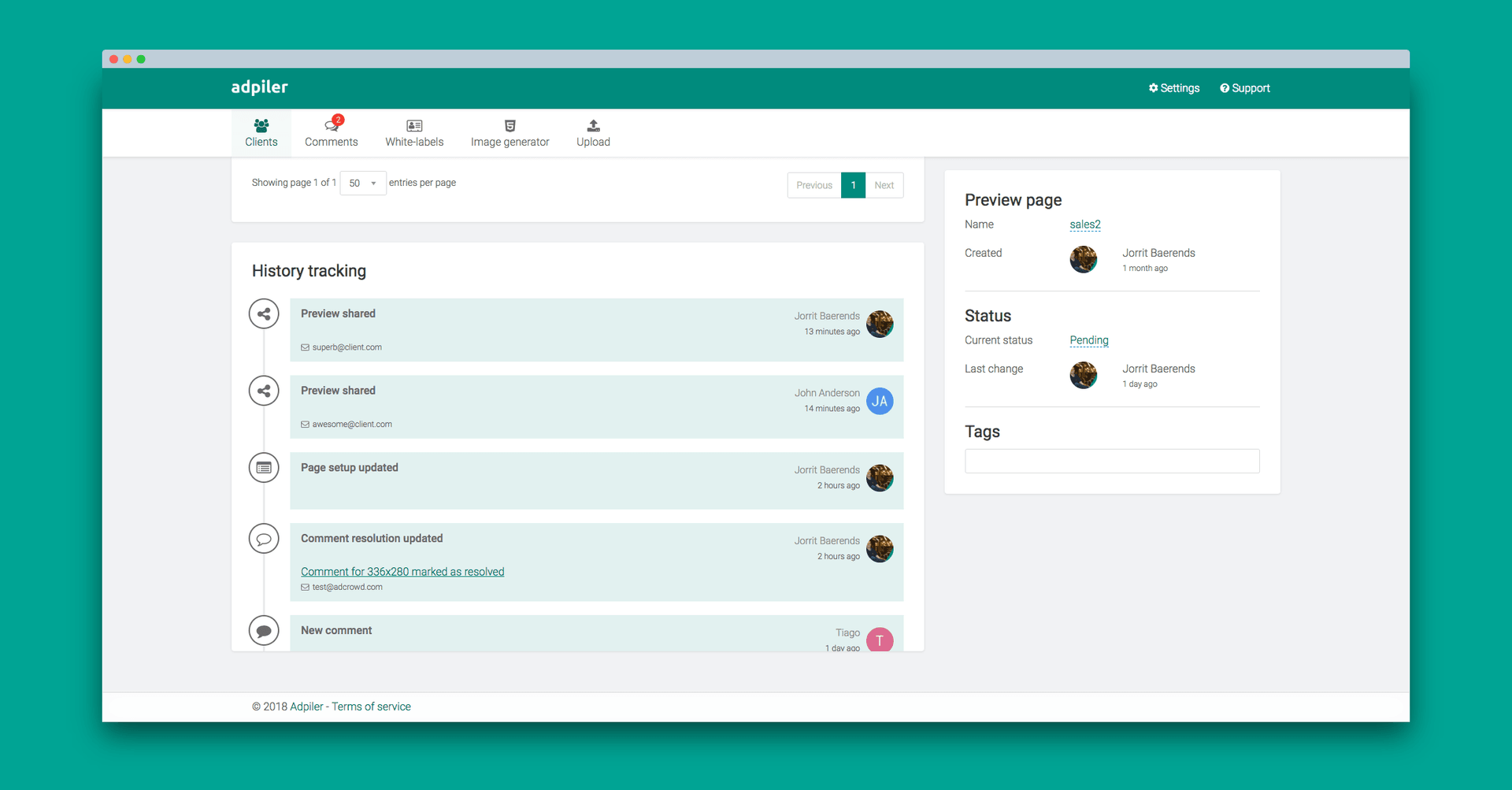Image resolution: width=1512 pixels, height=790 pixels.
Task: Open the entries per page dropdown
Action: [363, 183]
